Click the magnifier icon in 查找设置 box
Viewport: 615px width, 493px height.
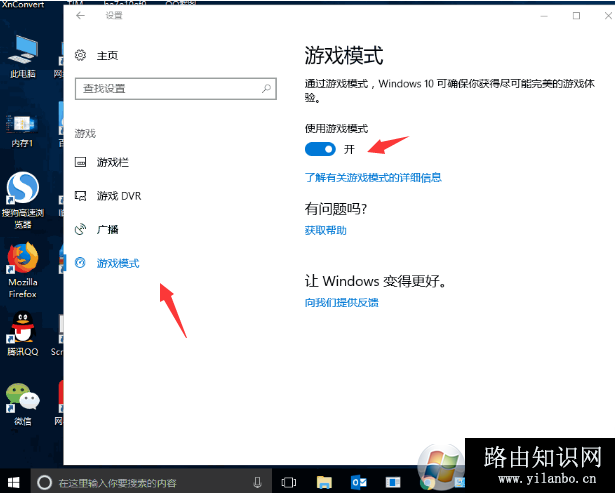[266, 89]
